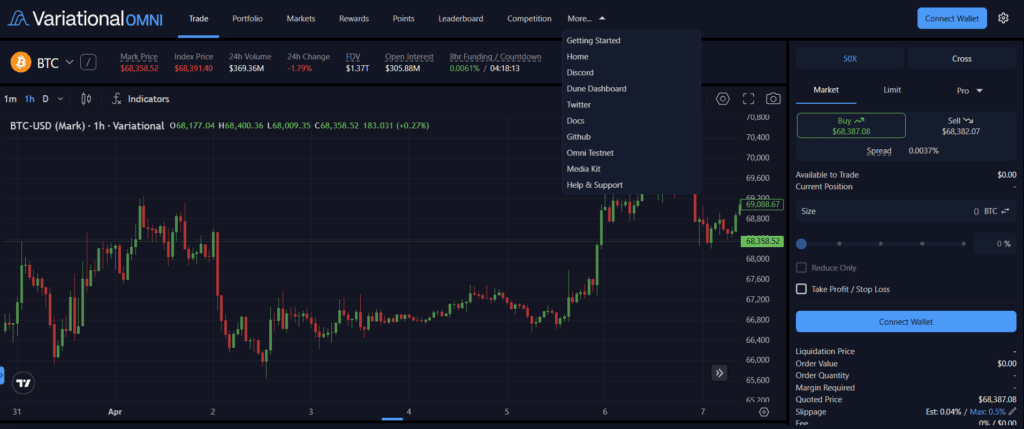
Task: Tick the Take Profit / Stop Loss checkbox
Action: [801, 289]
